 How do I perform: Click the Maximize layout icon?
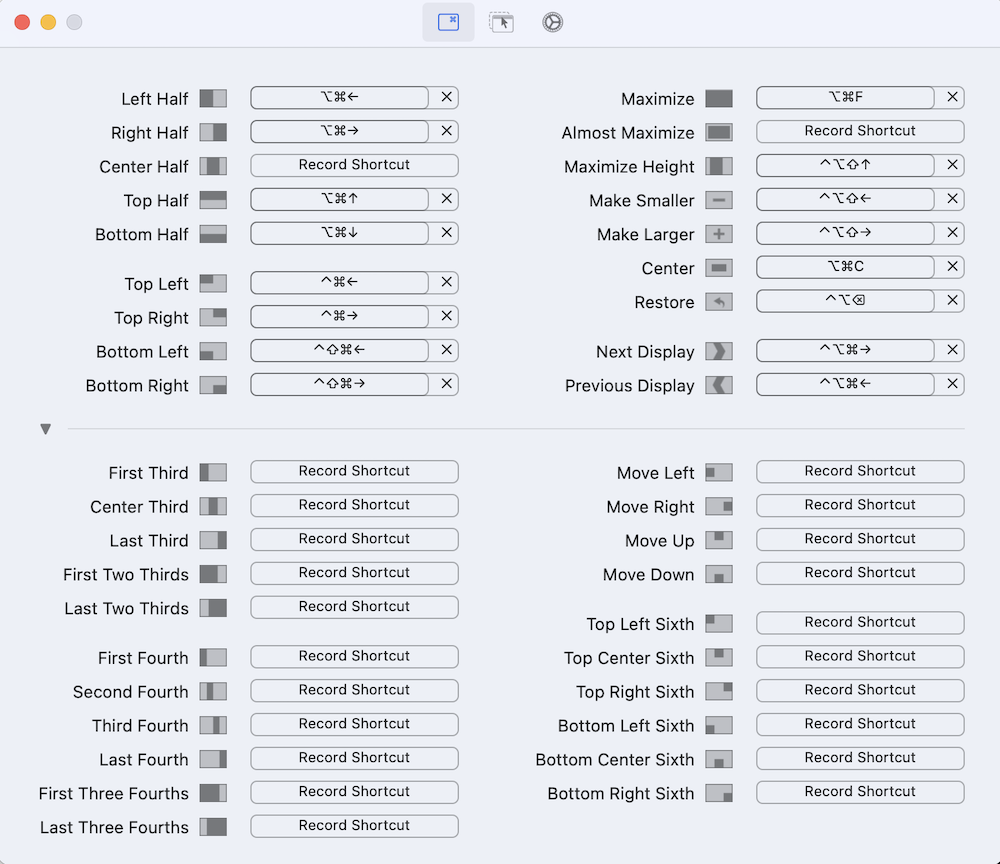pos(719,98)
